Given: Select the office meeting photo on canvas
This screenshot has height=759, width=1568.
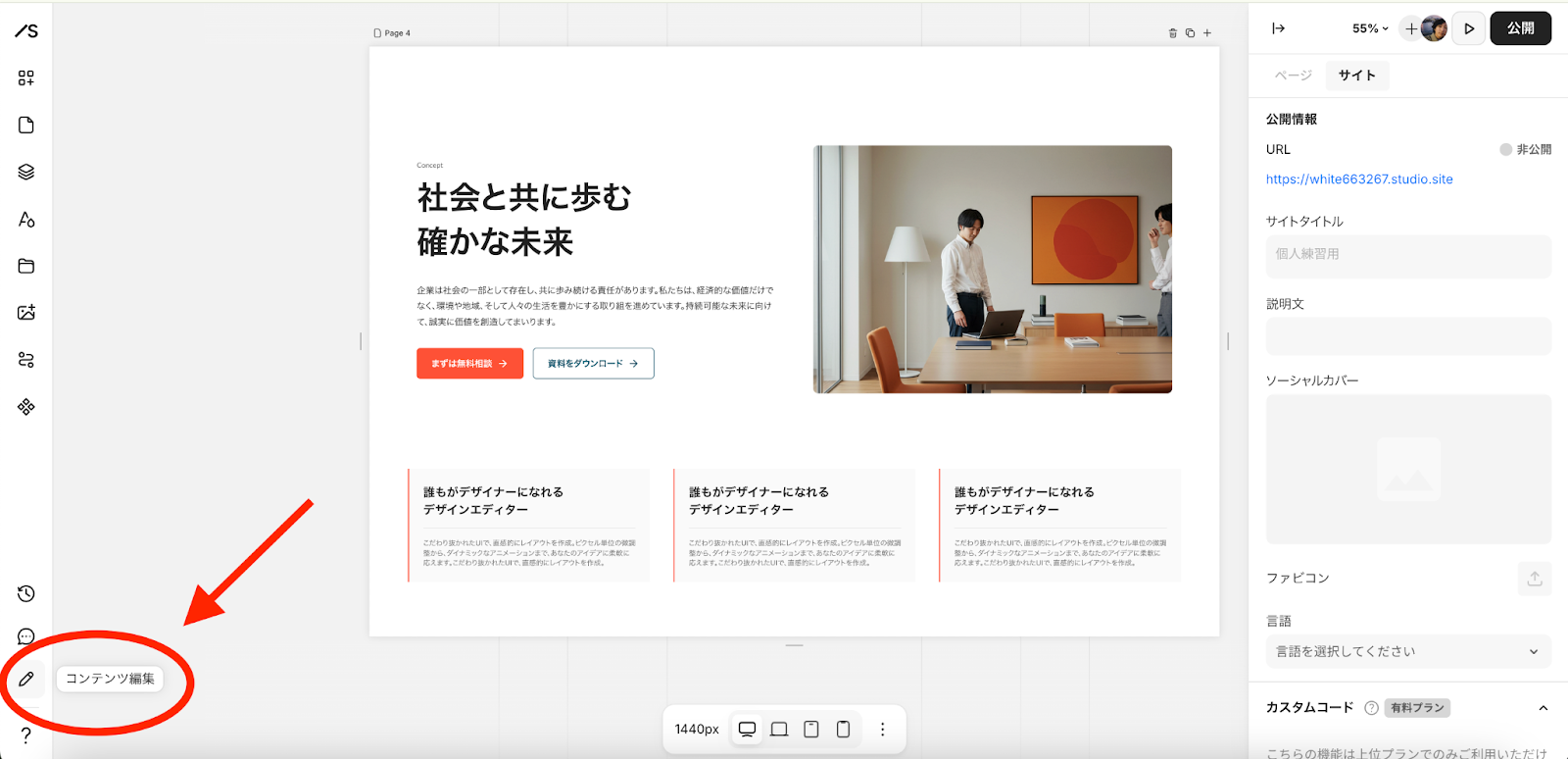Looking at the screenshot, I should (993, 270).
